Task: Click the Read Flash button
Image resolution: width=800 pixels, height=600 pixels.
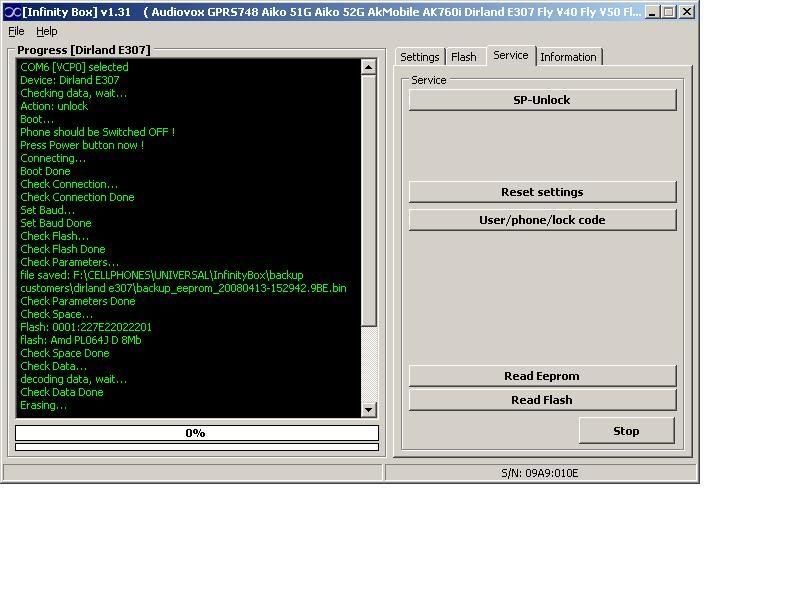Action: 542,400
